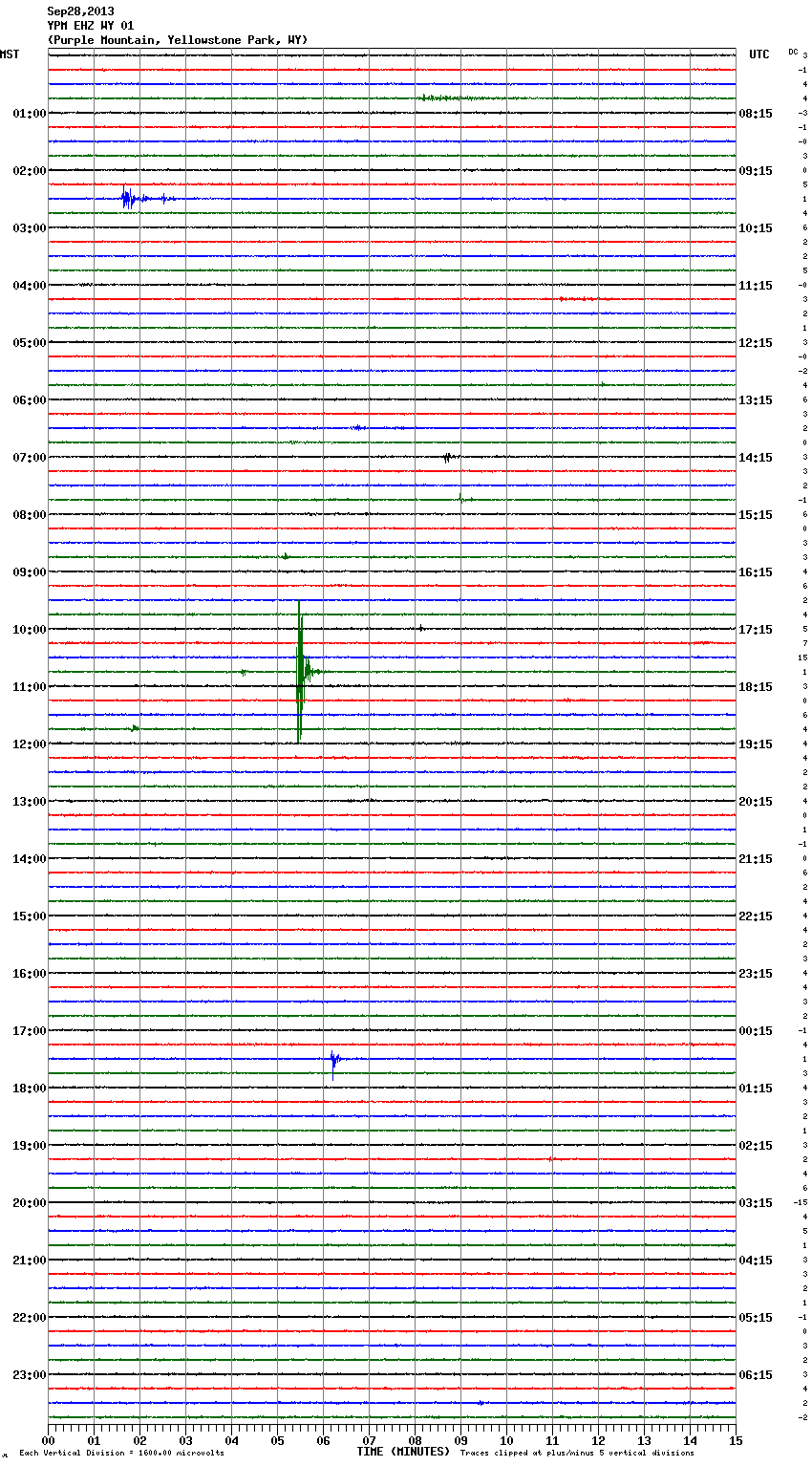Click the 17:15 UTC time label

point(756,630)
